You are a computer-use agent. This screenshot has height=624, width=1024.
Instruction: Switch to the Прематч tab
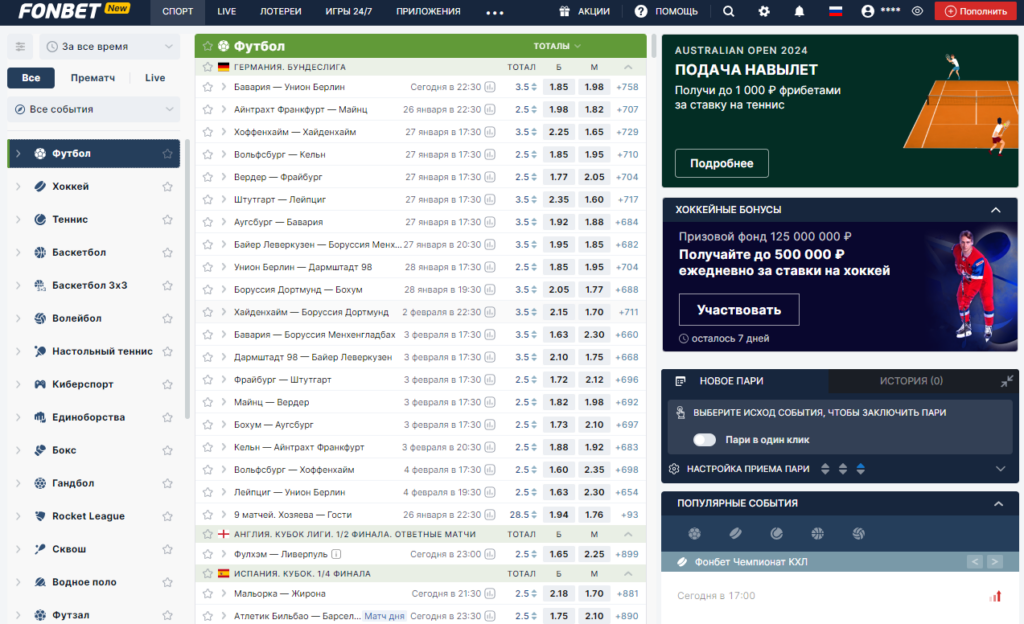click(x=93, y=78)
